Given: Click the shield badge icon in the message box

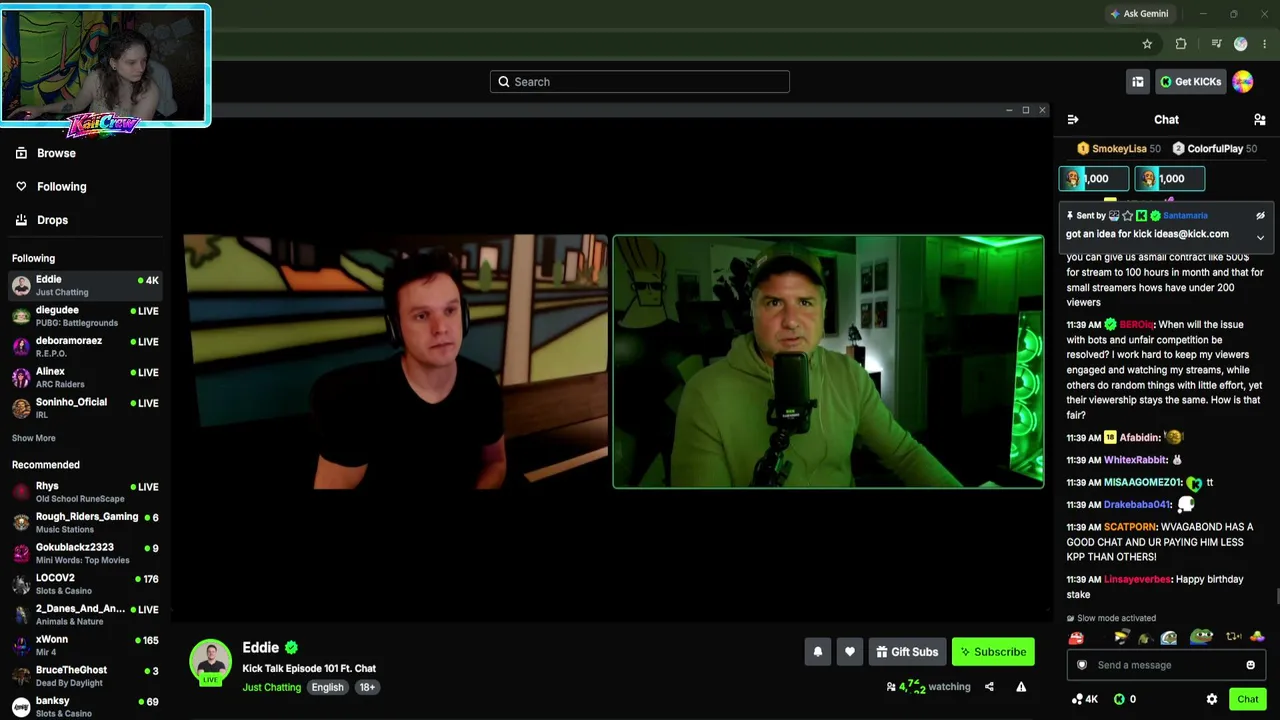Looking at the screenshot, I should tap(1082, 665).
